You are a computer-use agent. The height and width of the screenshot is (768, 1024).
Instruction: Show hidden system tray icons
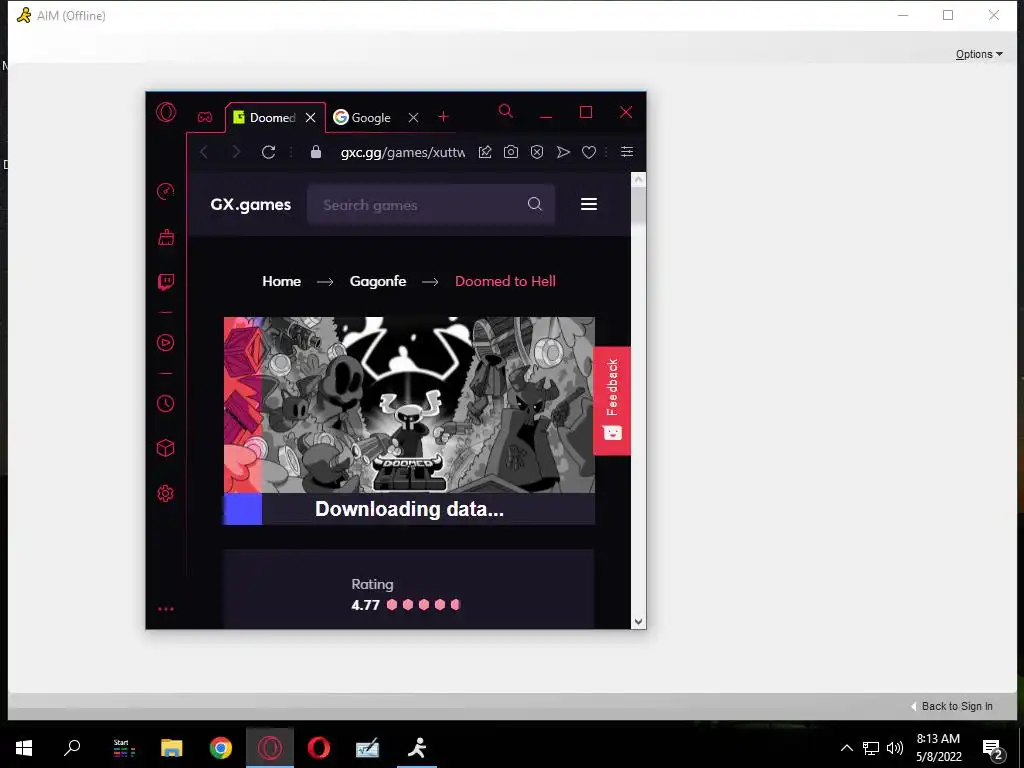tap(846, 748)
